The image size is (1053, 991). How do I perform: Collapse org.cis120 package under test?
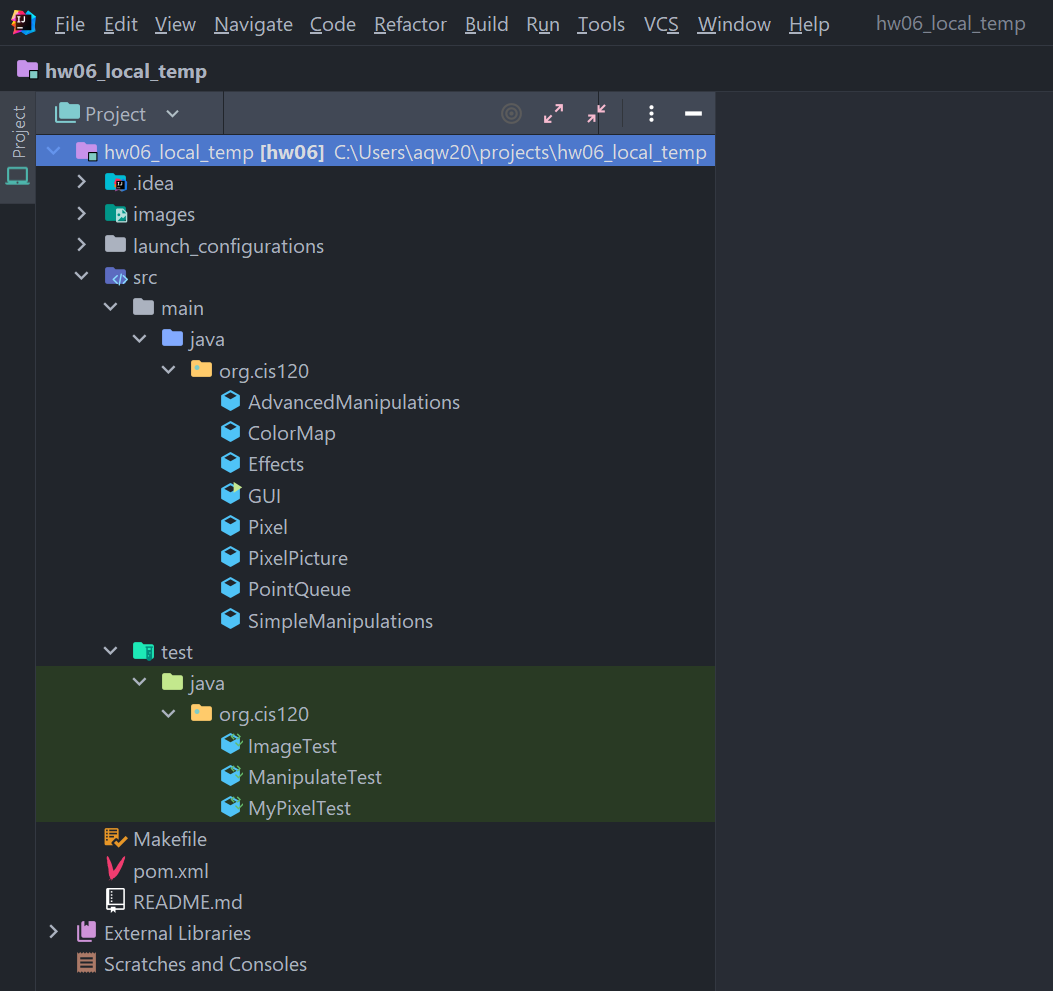[x=169, y=714]
